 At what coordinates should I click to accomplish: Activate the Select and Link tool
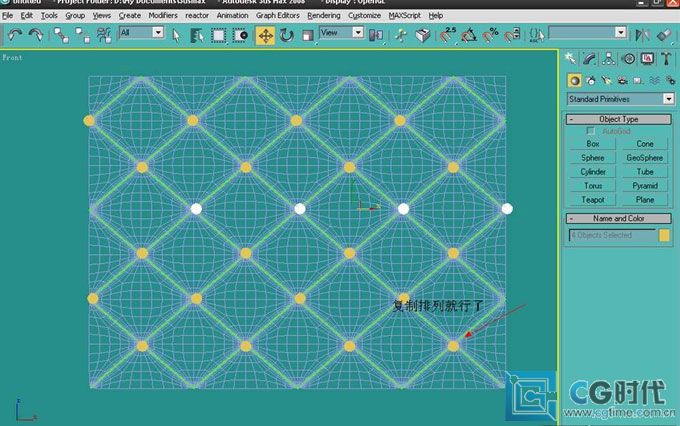pyautogui.click(x=61, y=35)
